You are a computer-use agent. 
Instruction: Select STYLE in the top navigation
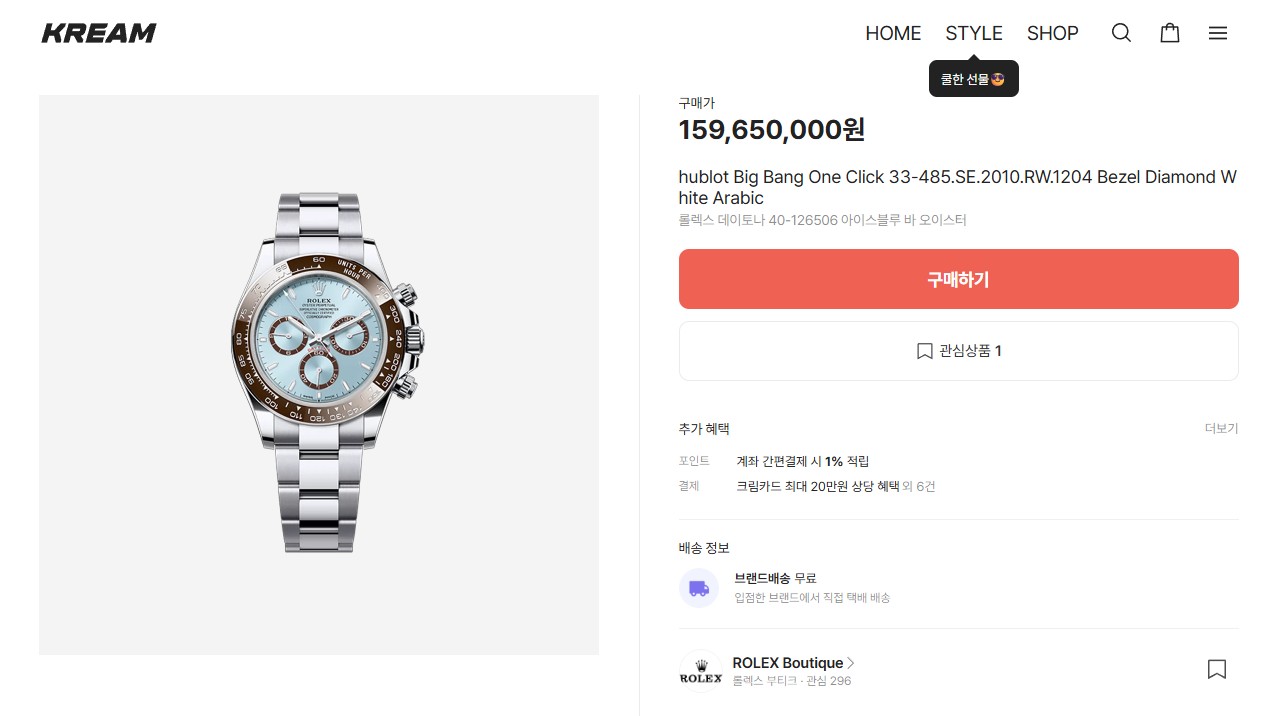point(973,33)
